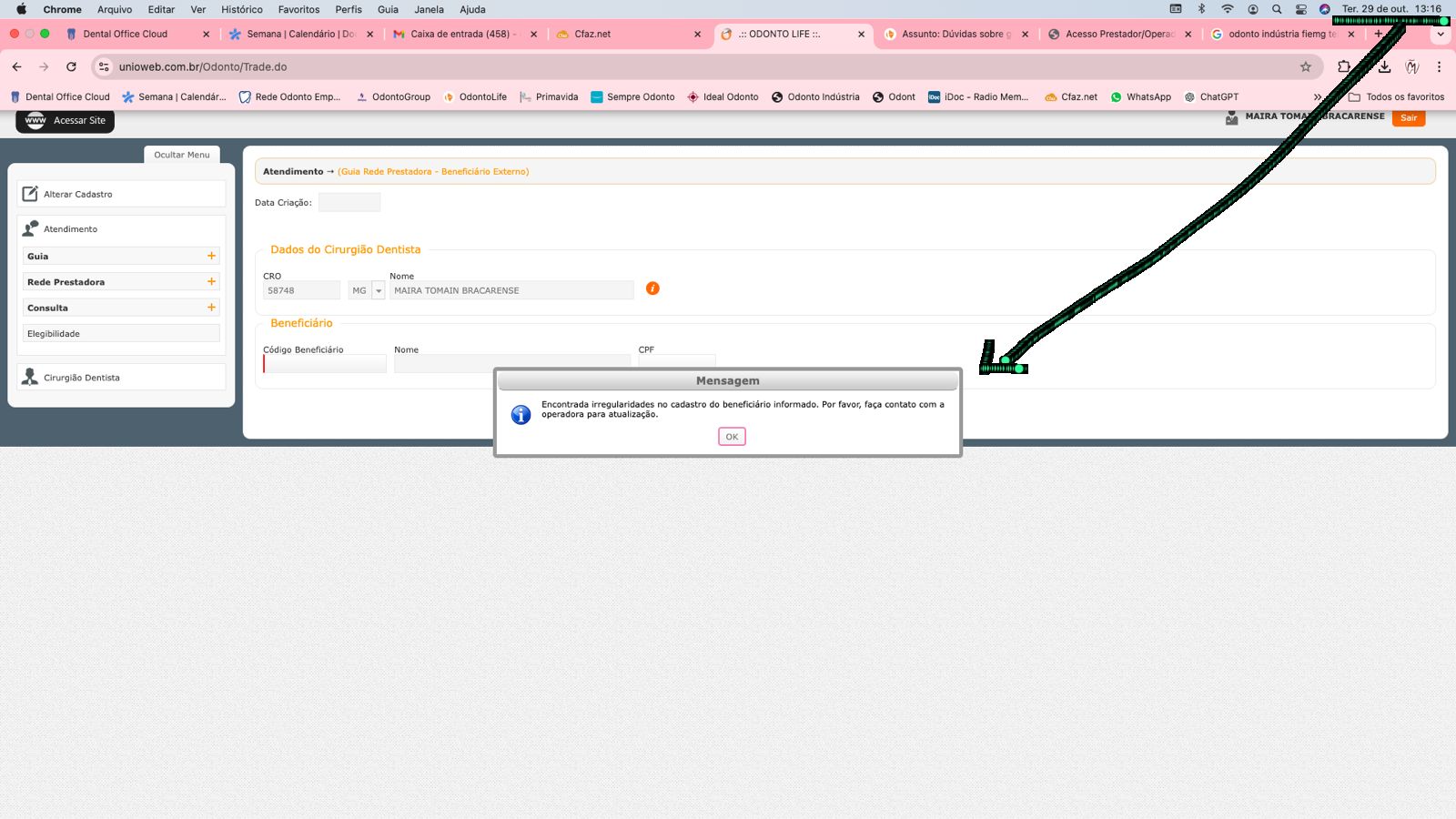Expand the Consulta submenu plus

click(x=211, y=308)
